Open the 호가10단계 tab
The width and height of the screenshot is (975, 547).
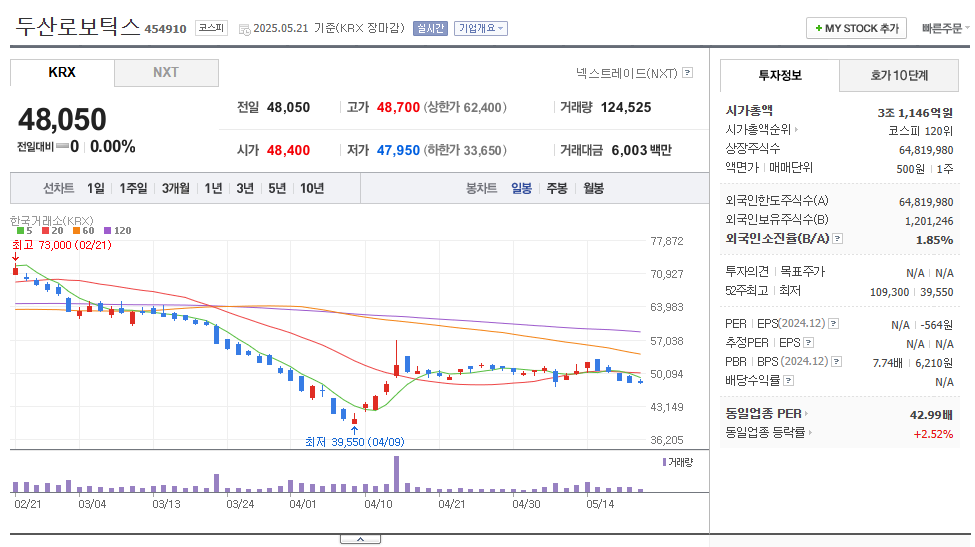(899, 75)
